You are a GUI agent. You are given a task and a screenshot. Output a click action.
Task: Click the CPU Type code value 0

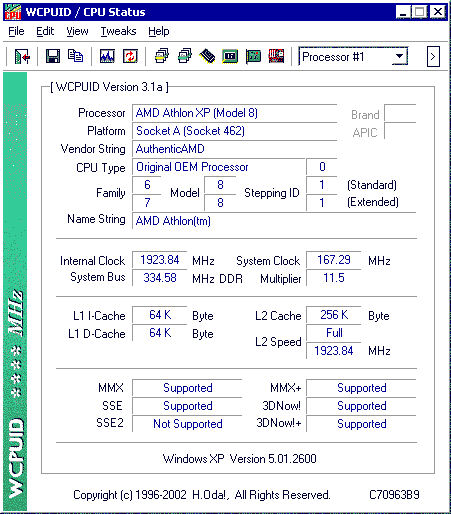click(322, 167)
